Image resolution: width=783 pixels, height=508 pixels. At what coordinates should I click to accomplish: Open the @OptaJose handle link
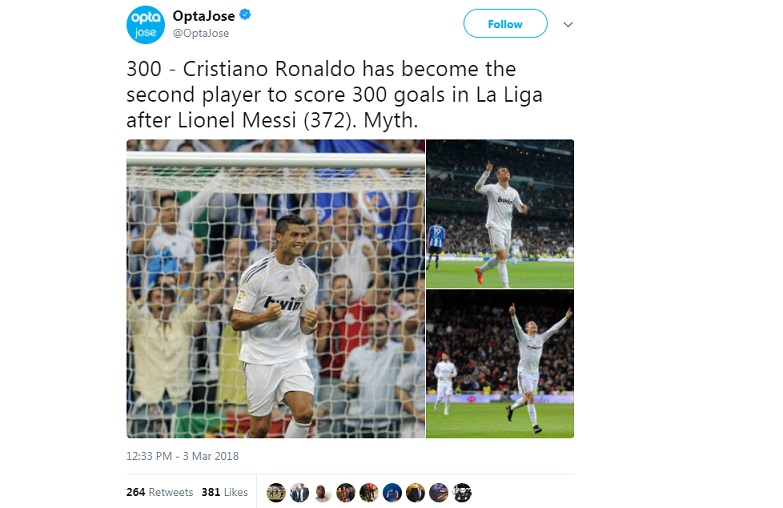(201, 33)
